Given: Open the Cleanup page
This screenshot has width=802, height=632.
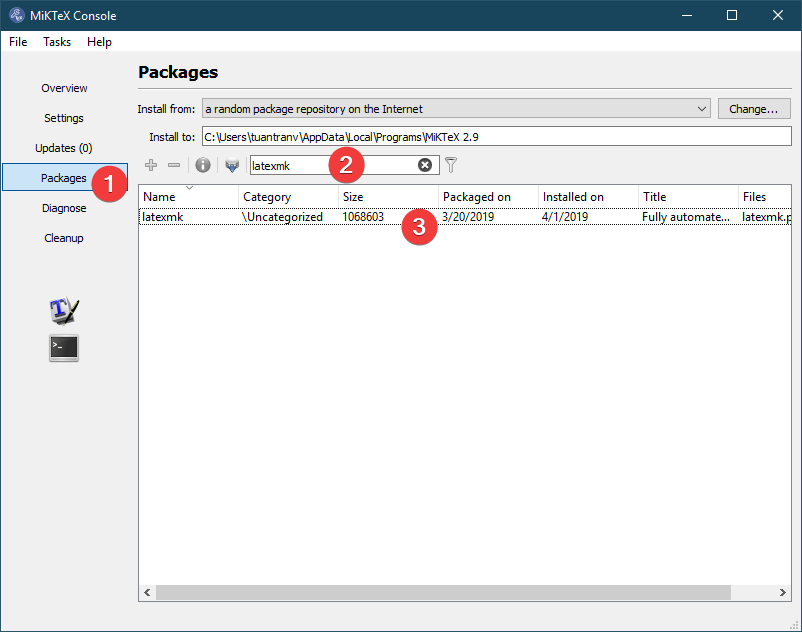Looking at the screenshot, I should click(x=64, y=238).
